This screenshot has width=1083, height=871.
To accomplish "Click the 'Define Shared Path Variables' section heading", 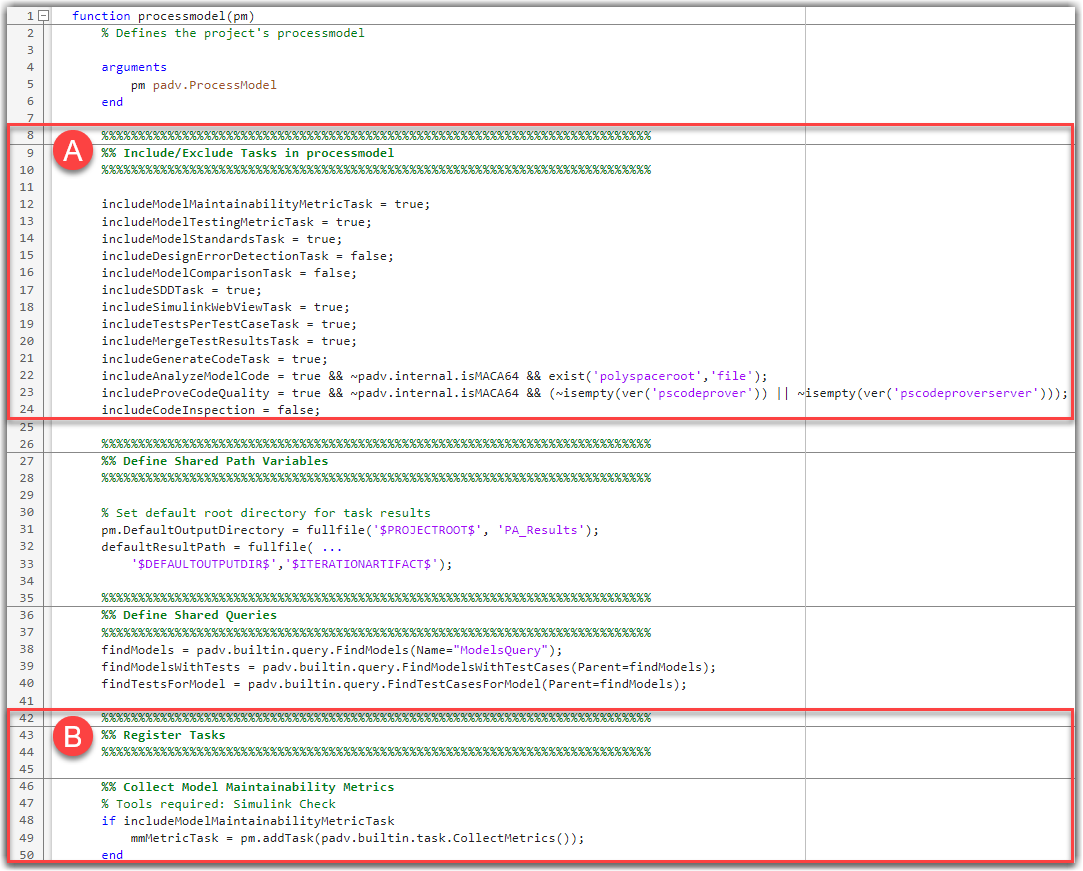I will tap(225, 461).
